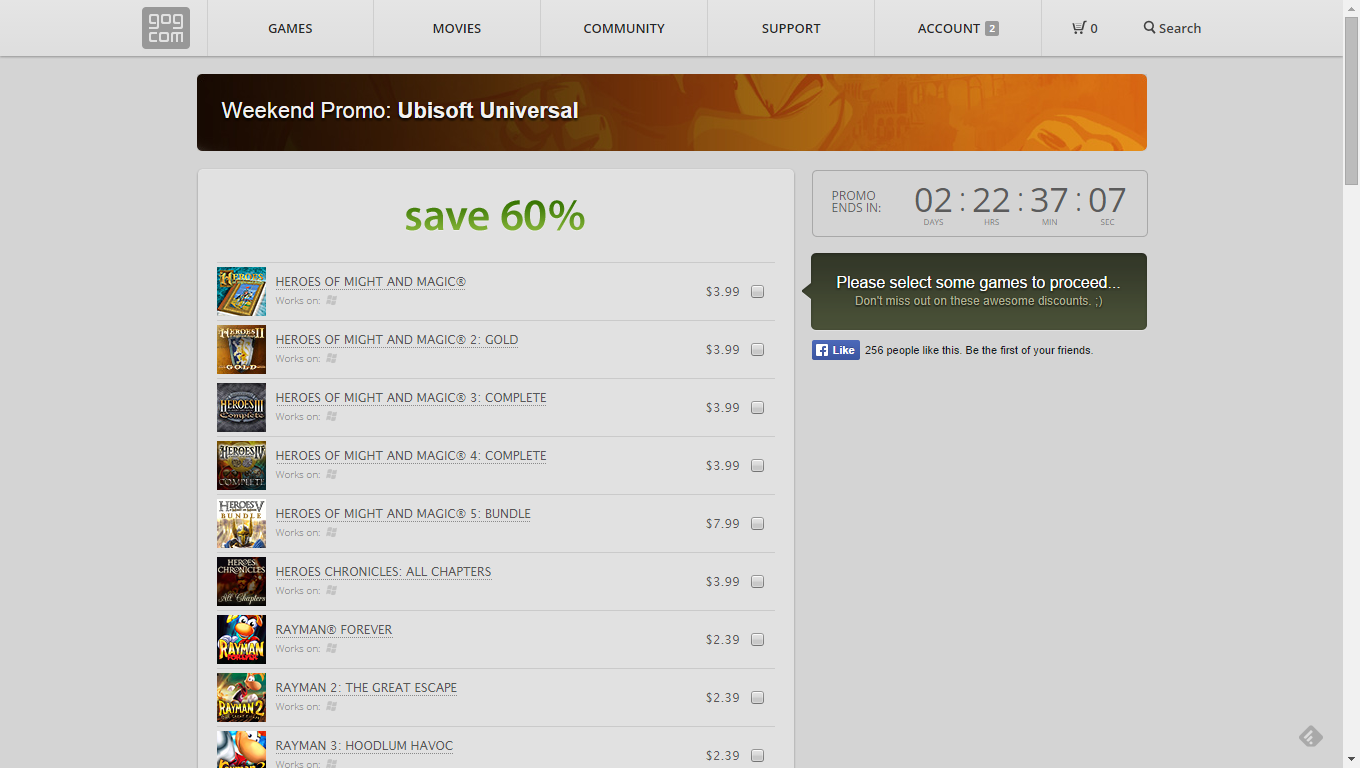Click the GOG.com logo
This screenshot has width=1360, height=768.
point(166,28)
